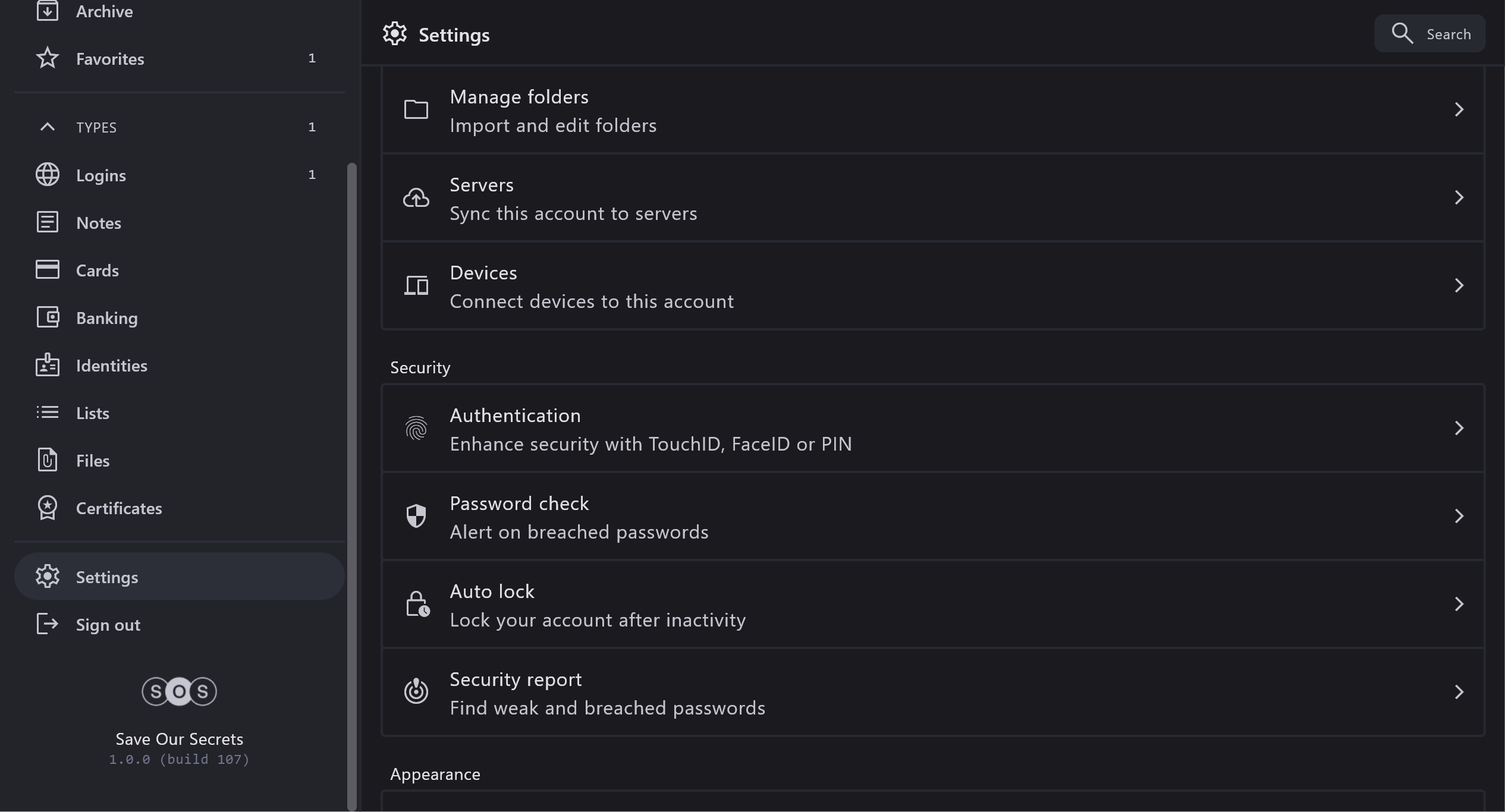Viewport: 1505px width, 812px height.
Task: Click the fingerprint Authentication icon
Action: (416, 428)
